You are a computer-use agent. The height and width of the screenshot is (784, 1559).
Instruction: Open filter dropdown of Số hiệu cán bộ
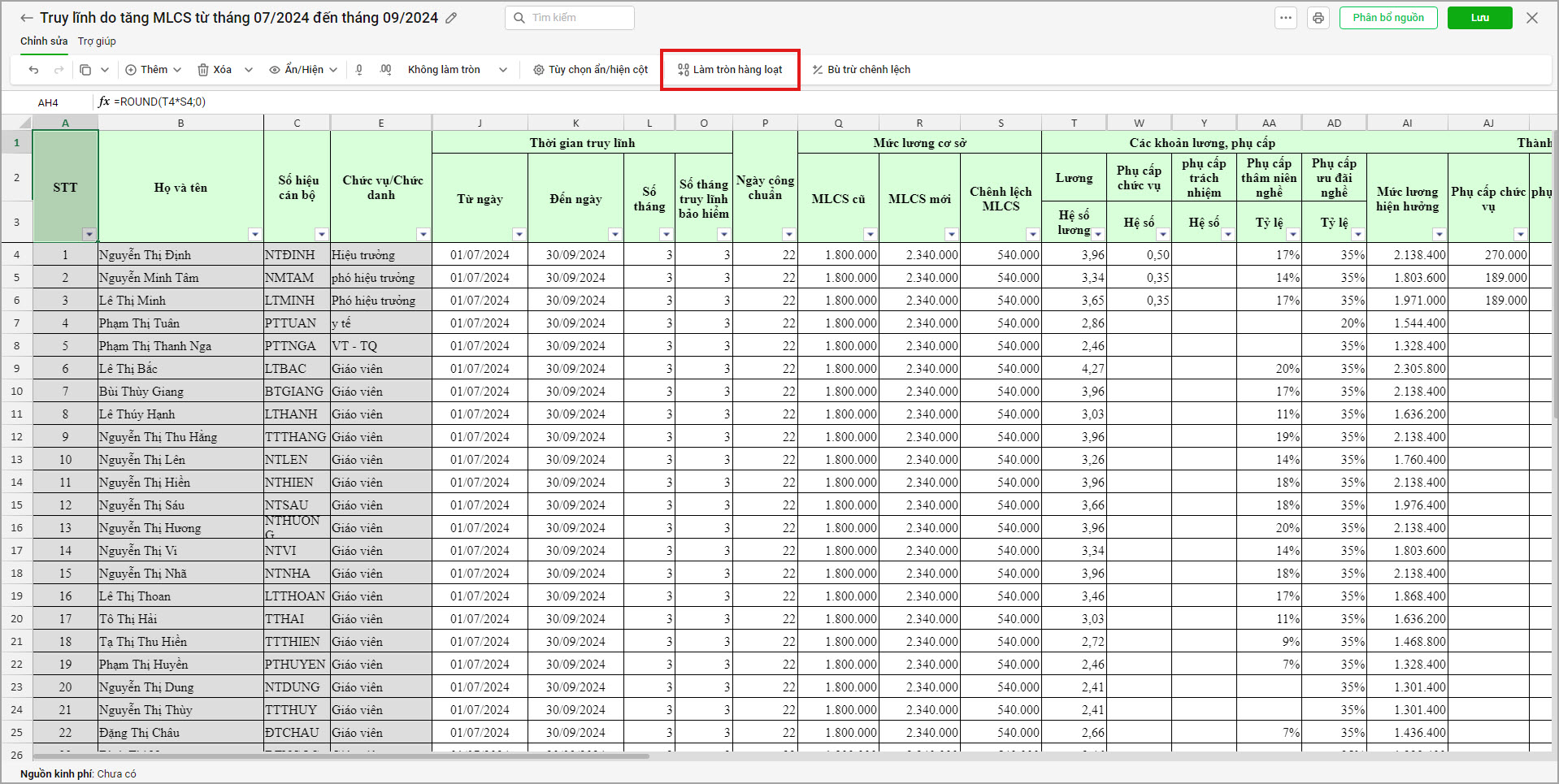tap(322, 235)
